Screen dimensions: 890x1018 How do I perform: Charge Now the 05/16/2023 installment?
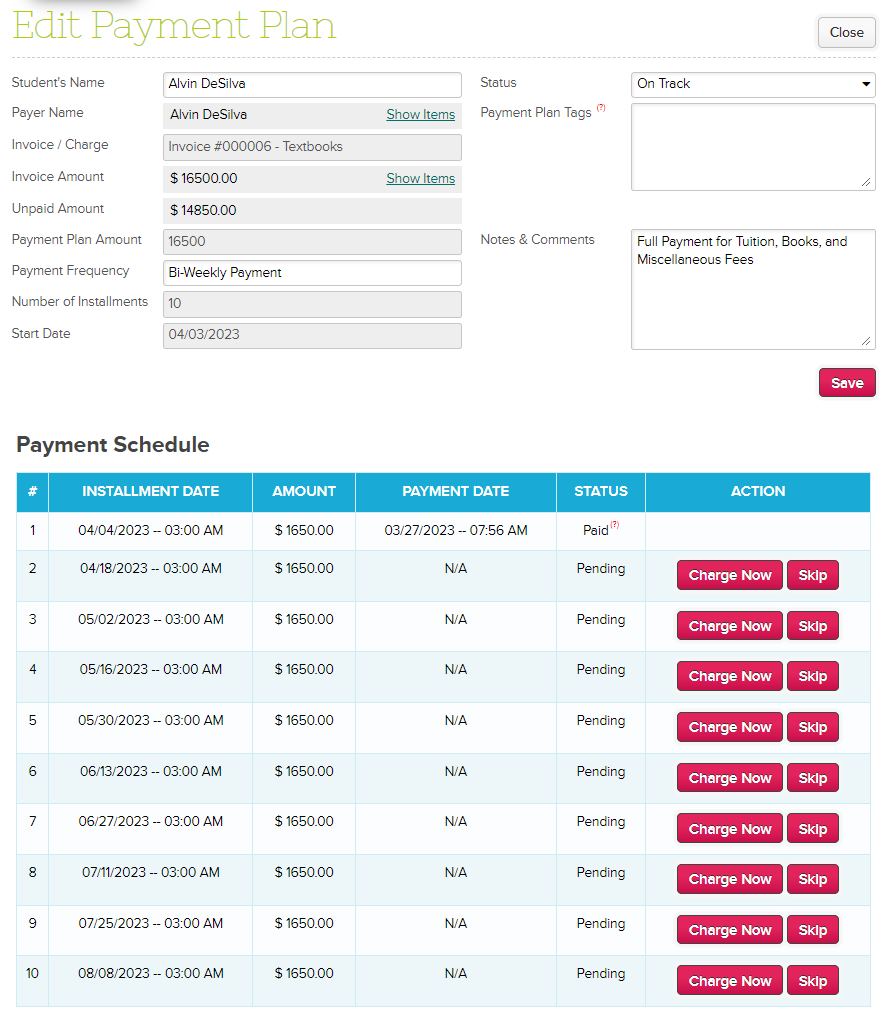click(x=729, y=677)
